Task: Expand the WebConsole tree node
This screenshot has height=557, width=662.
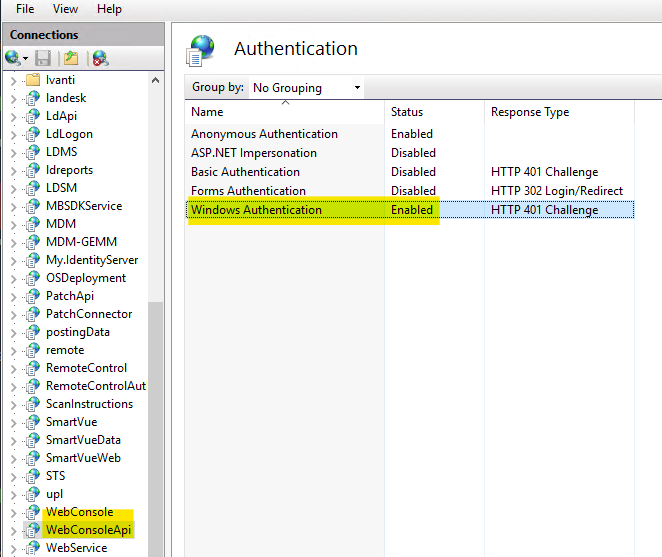Action: click(14, 513)
